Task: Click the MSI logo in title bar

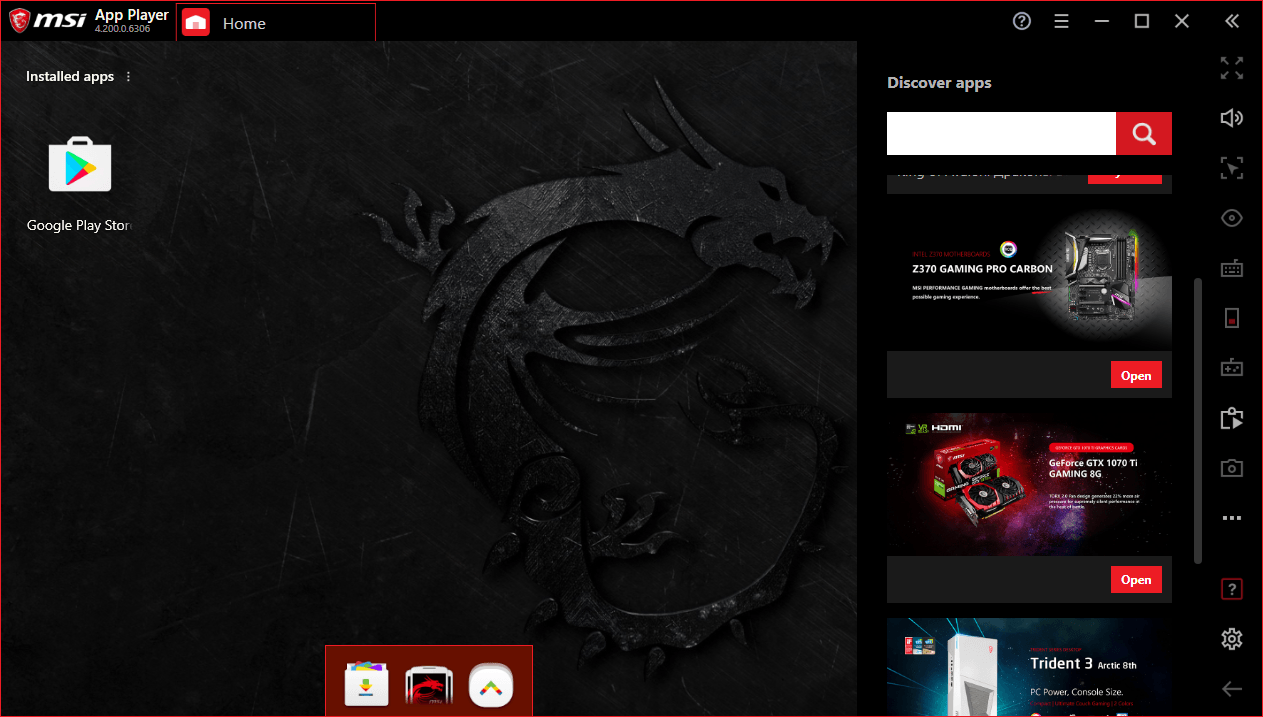Action: [47, 20]
